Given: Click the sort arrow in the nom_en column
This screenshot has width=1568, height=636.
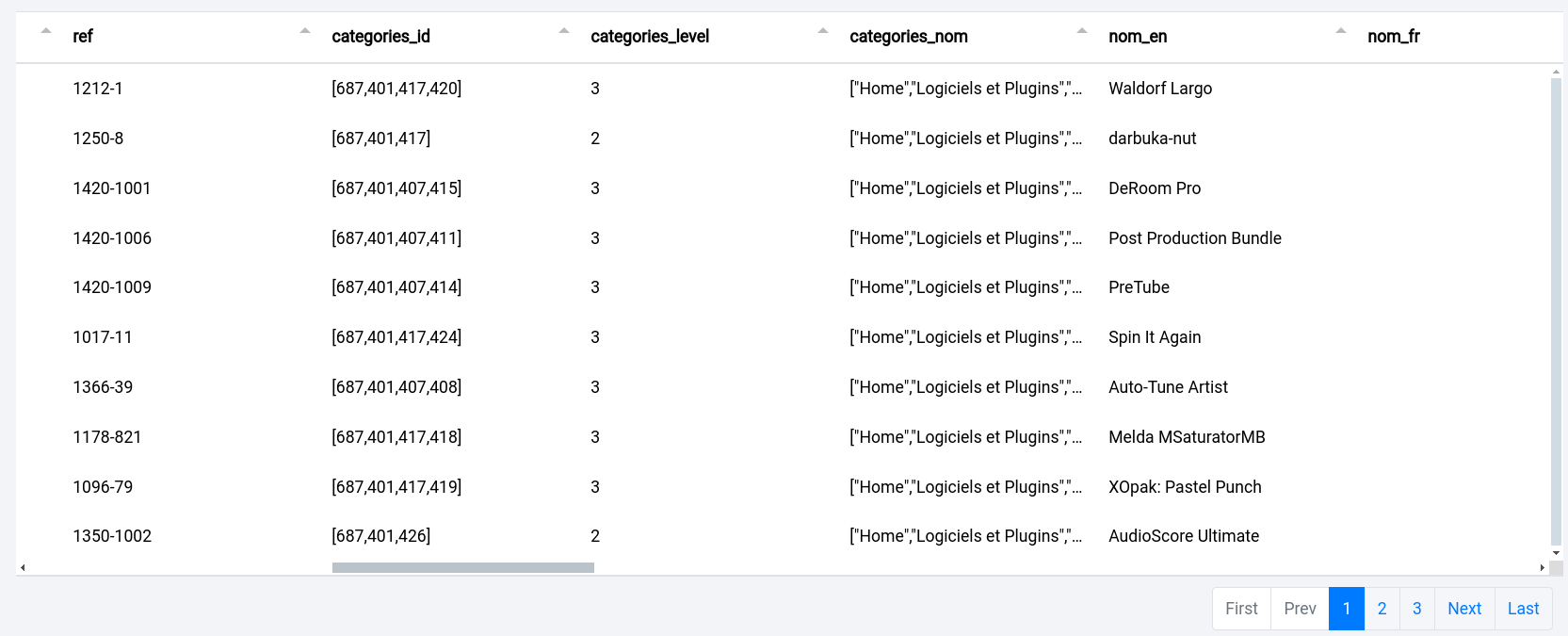Looking at the screenshot, I should point(1082,31).
